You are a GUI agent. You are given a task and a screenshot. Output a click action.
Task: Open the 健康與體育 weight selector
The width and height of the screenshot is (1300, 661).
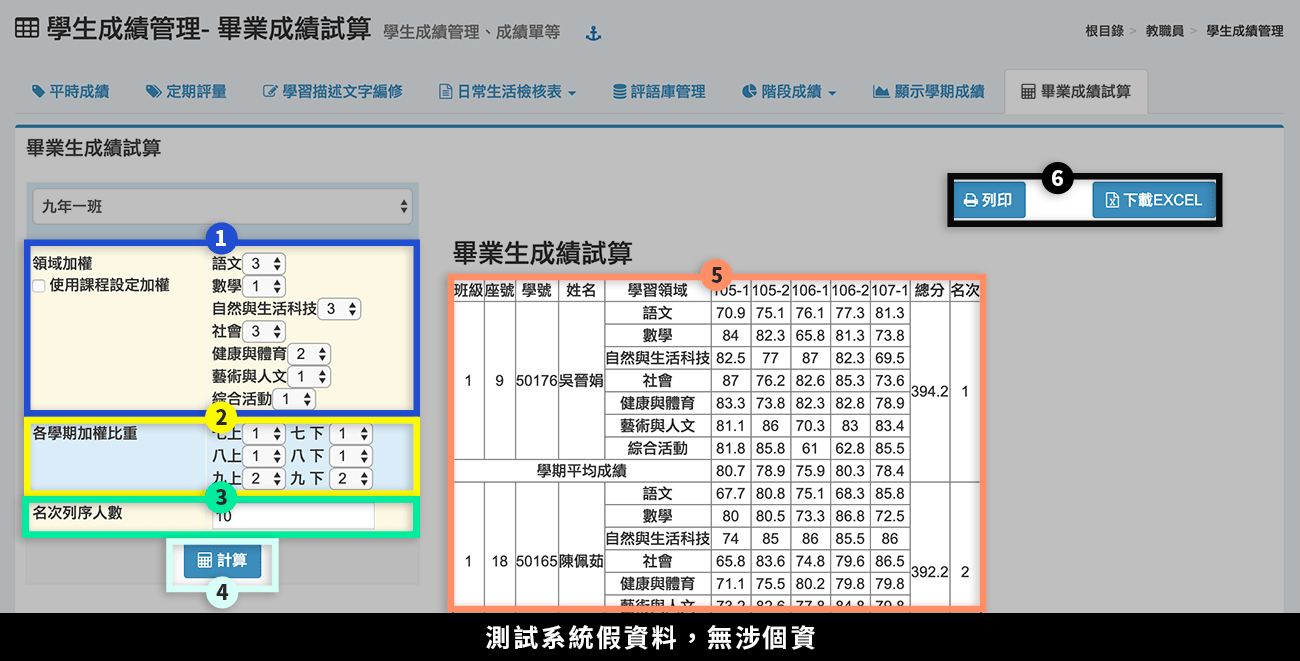(309, 354)
